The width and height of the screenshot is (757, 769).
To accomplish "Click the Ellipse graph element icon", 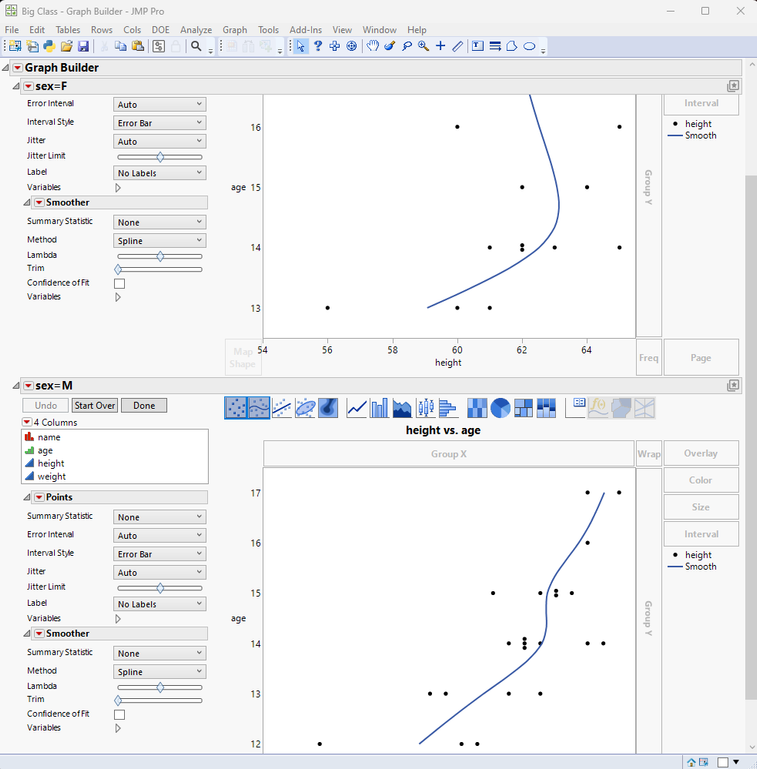I will (305, 408).
